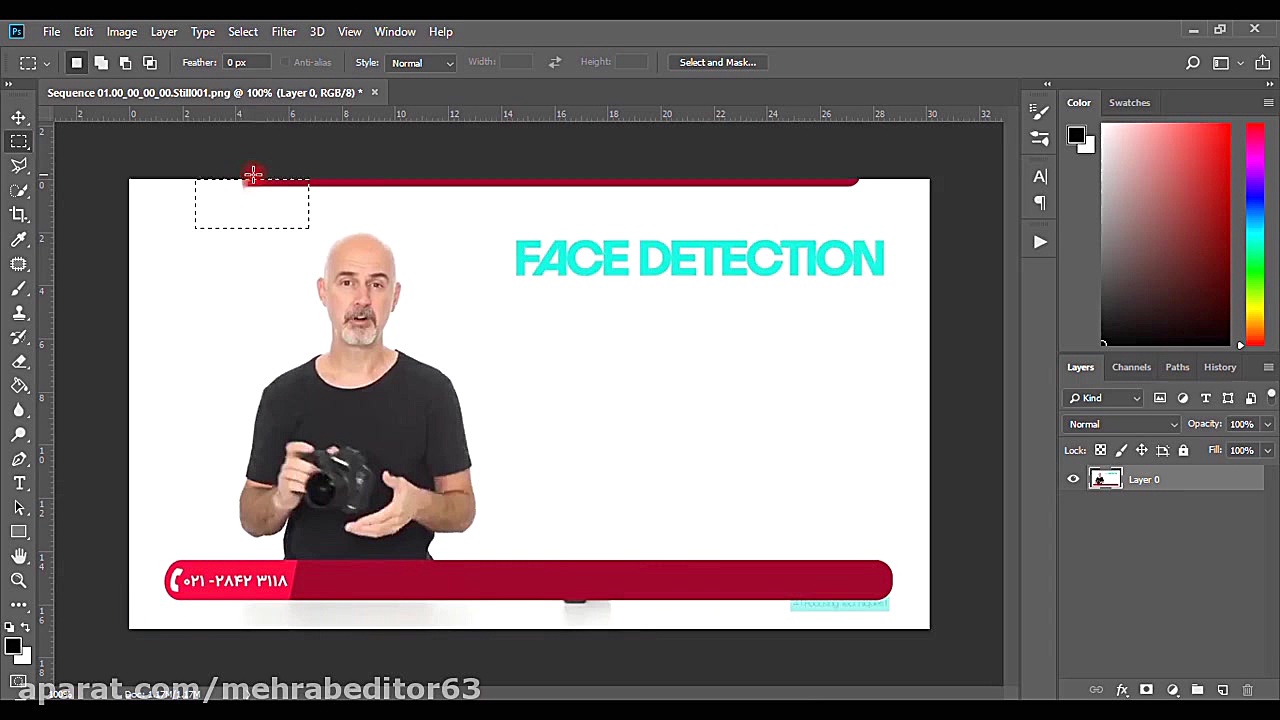The width and height of the screenshot is (1280, 720).
Task: Select the Eyedropper tool
Action: point(19,239)
